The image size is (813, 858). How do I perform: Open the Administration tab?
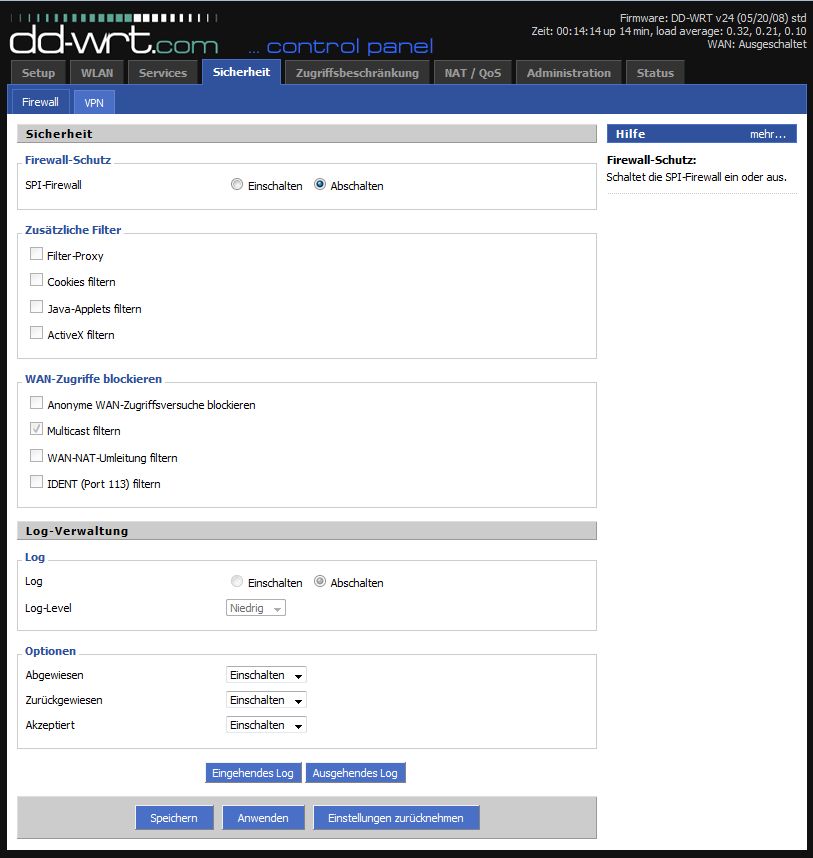568,73
